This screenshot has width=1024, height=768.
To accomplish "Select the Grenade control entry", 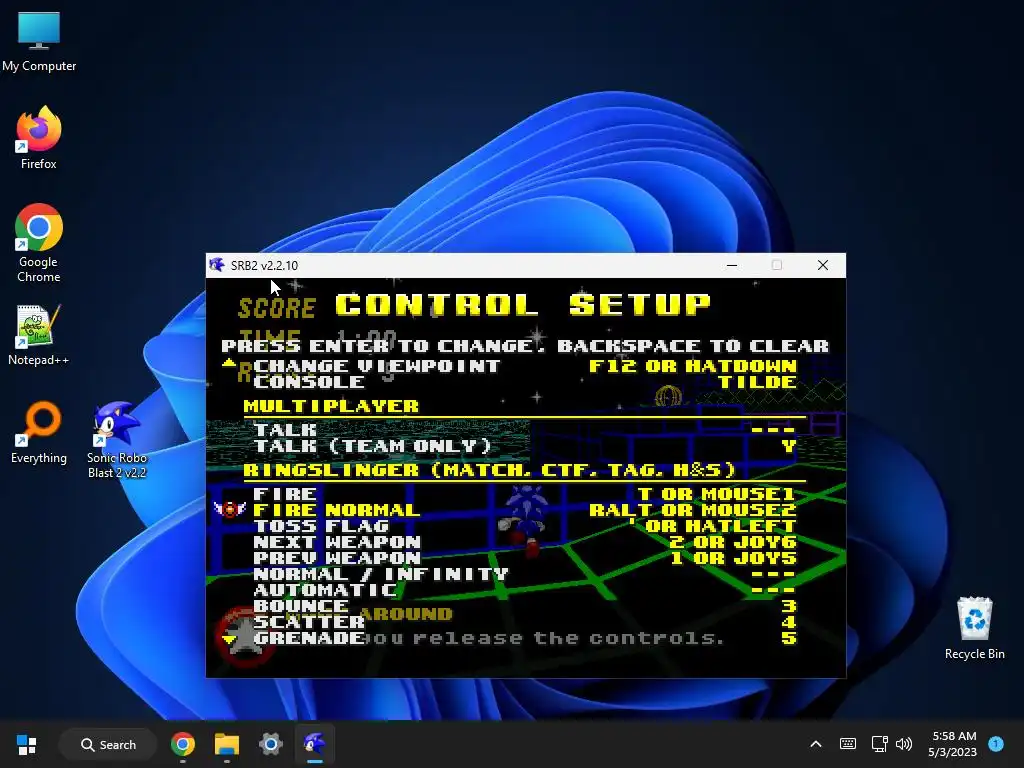I will click(308, 638).
